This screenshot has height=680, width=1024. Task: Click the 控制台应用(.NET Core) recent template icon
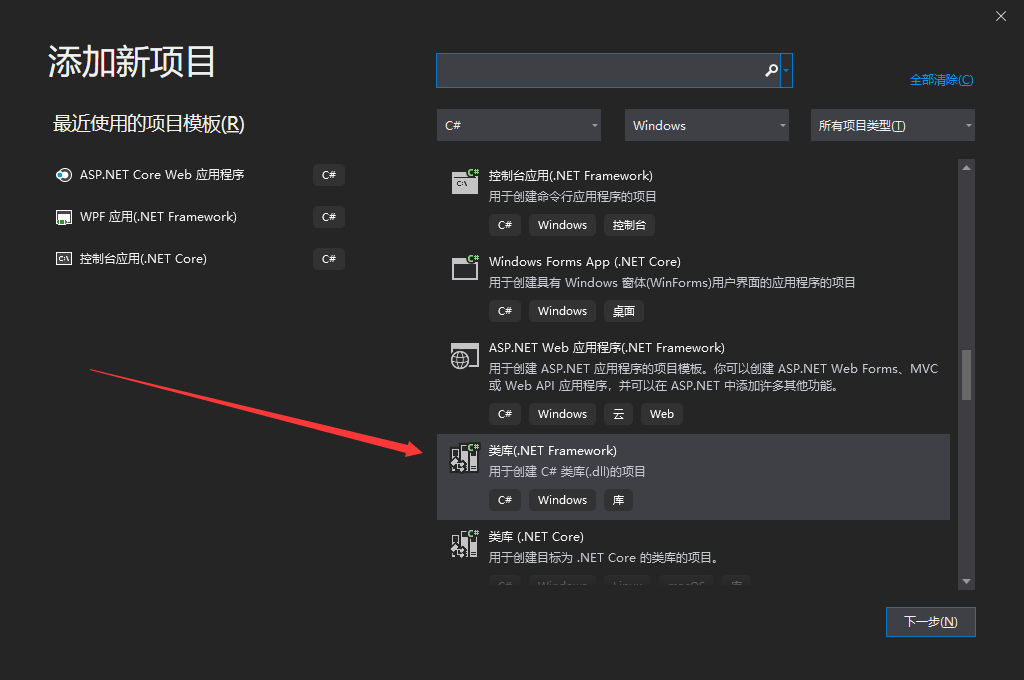coord(63,259)
